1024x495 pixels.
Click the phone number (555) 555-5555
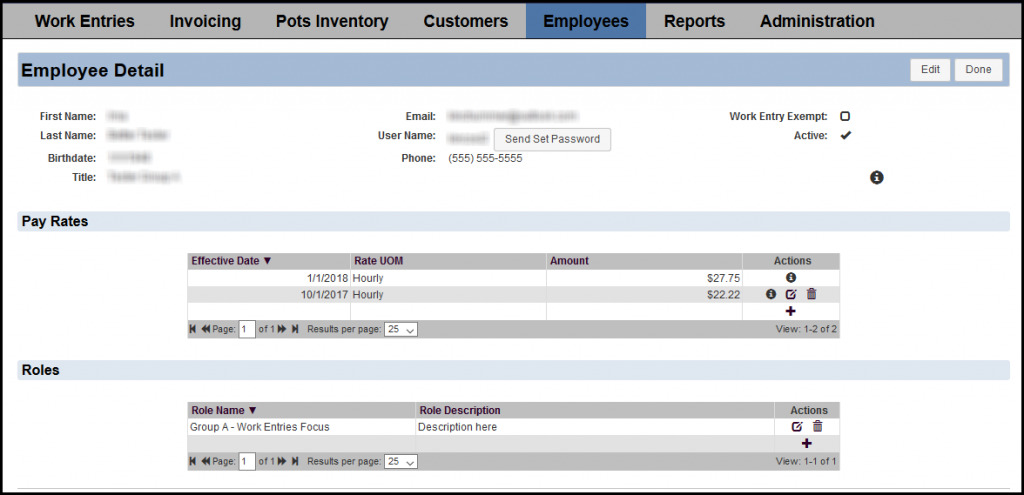pos(485,158)
